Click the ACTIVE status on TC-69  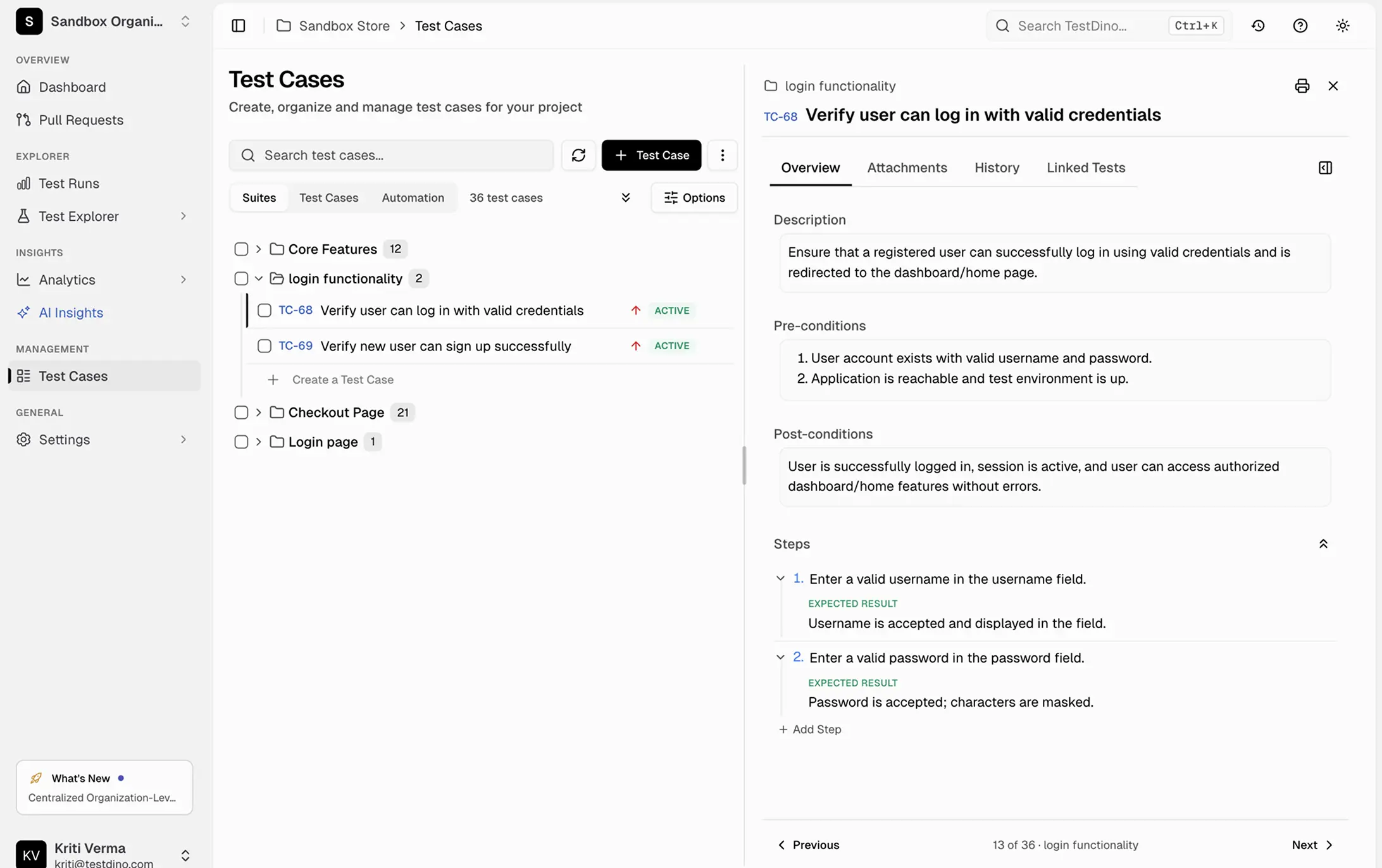[671, 346]
